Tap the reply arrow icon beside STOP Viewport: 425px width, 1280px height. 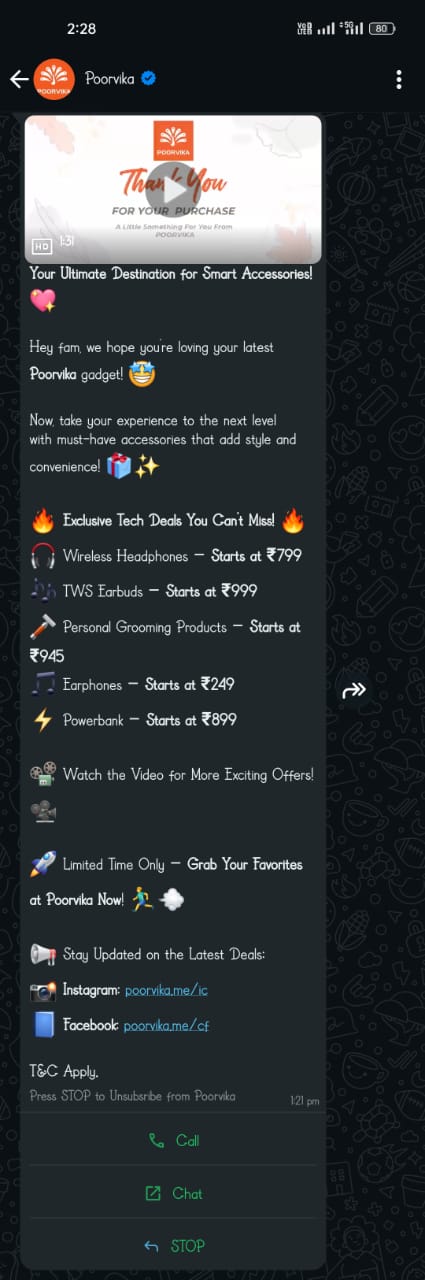tap(151, 1246)
